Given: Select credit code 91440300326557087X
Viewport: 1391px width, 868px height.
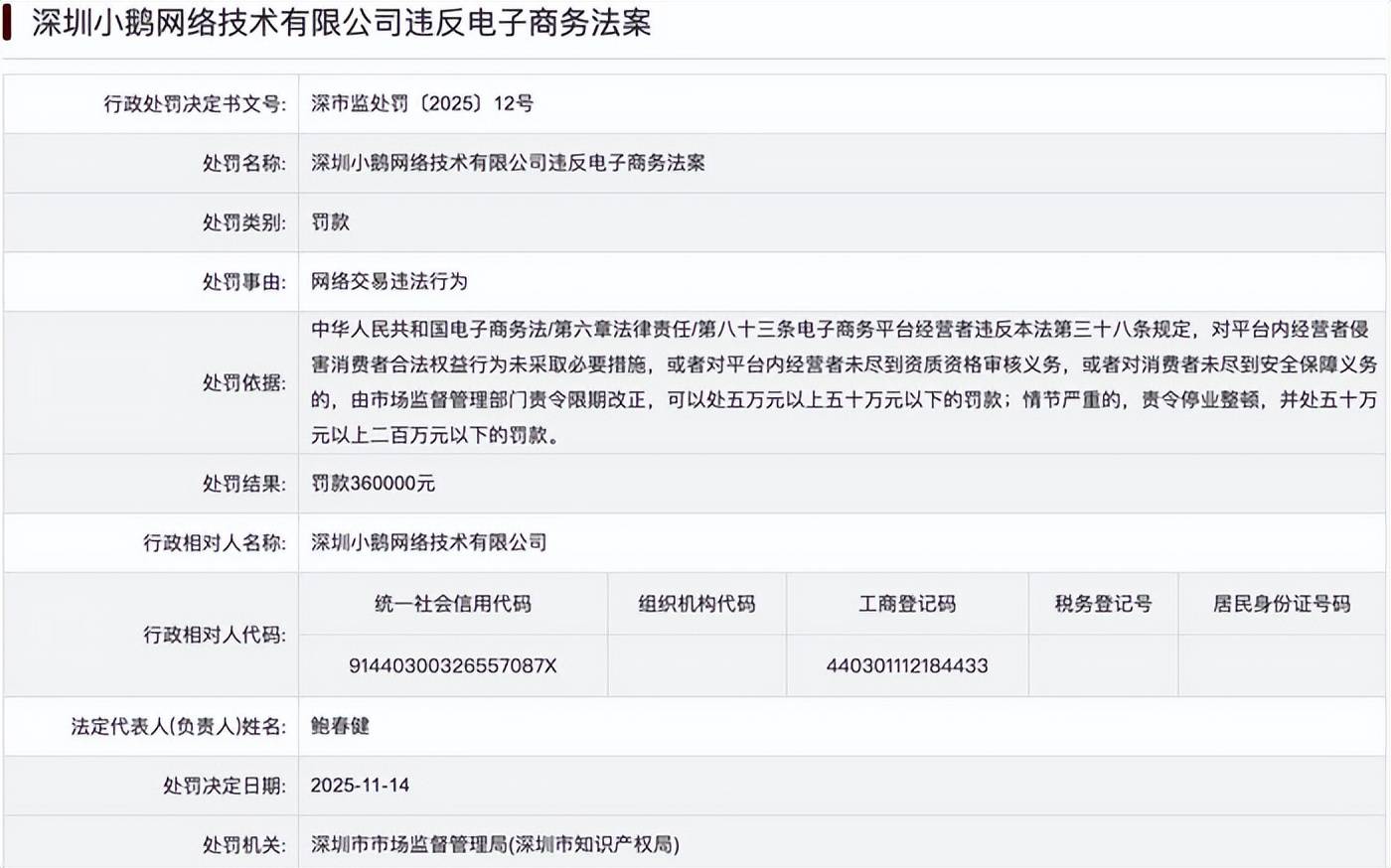Looking at the screenshot, I should [452, 666].
